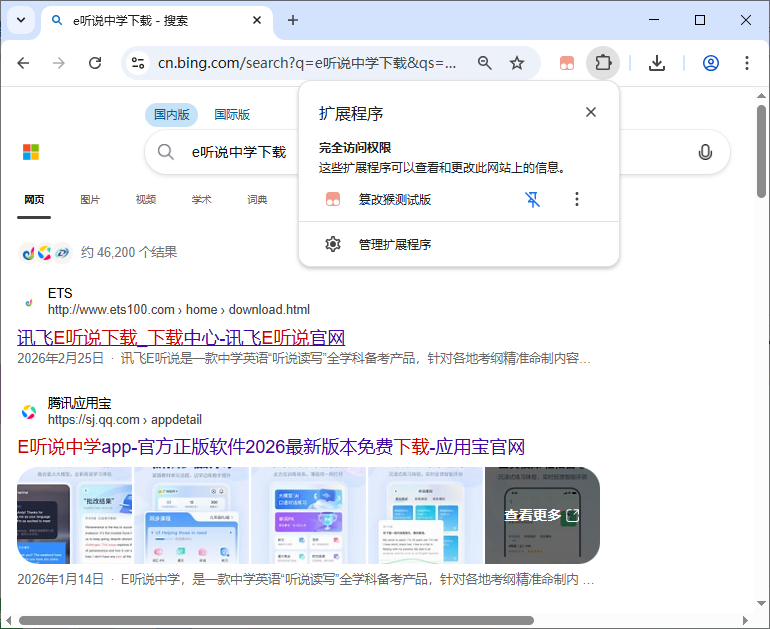The image size is (770, 629).
Task: Click horizontal scrollbar left arrow
Action: coord(8,620)
